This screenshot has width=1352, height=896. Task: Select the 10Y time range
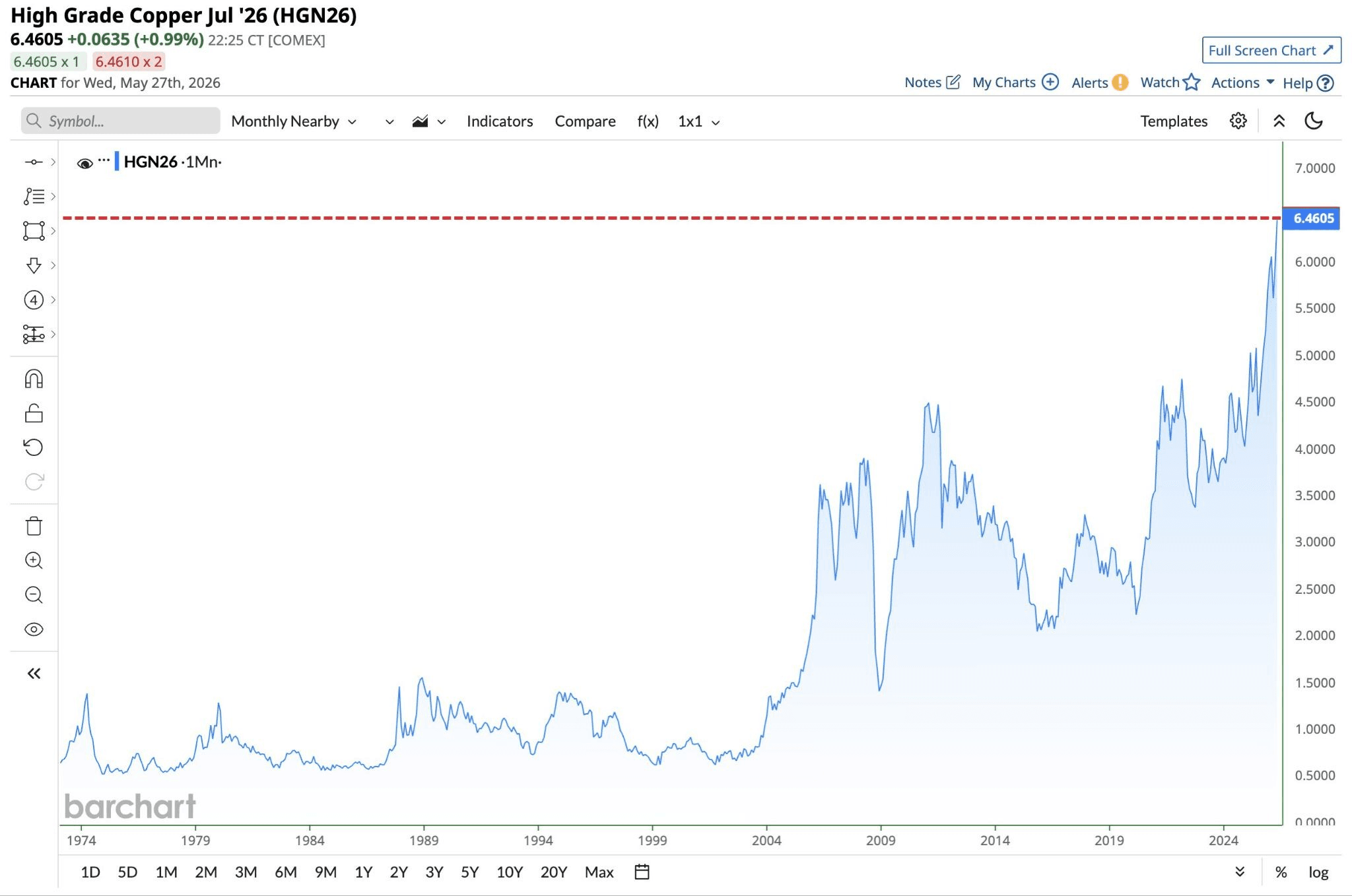tap(510, 872)
